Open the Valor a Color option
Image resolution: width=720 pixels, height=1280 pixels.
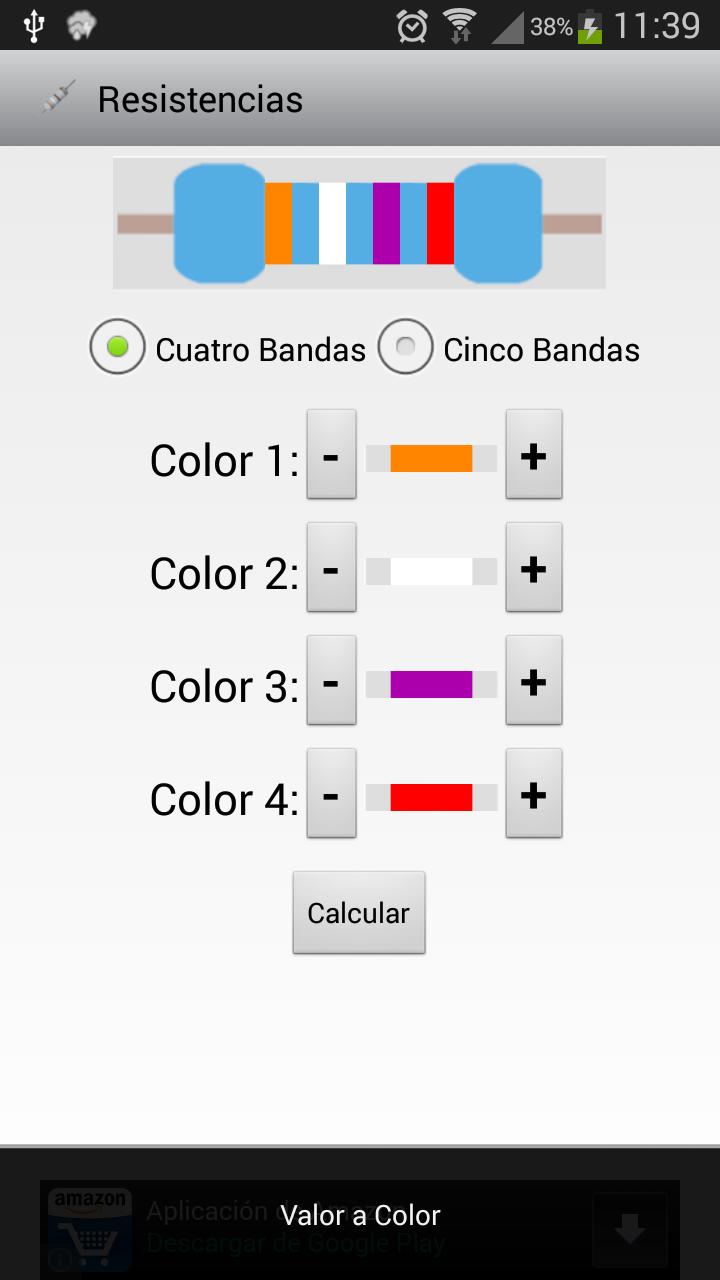360,1215
